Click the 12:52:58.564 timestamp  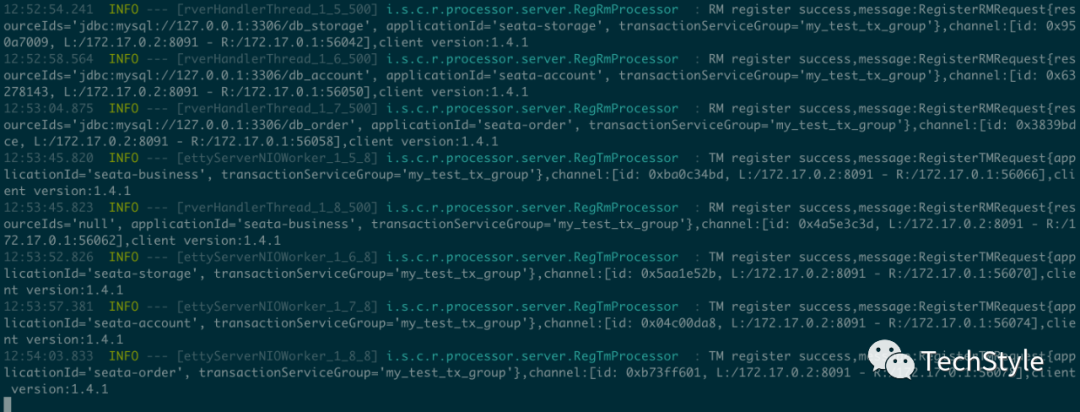[48, 59]
